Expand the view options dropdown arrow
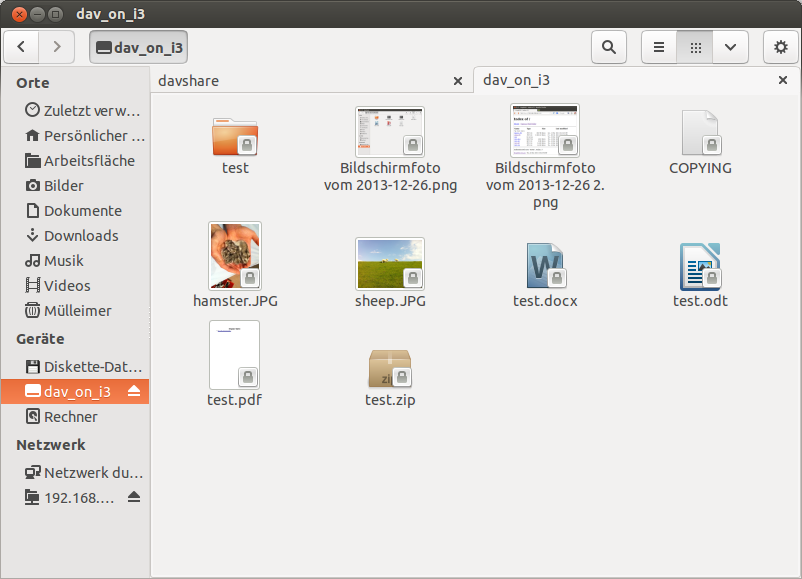 coord(731,47)
